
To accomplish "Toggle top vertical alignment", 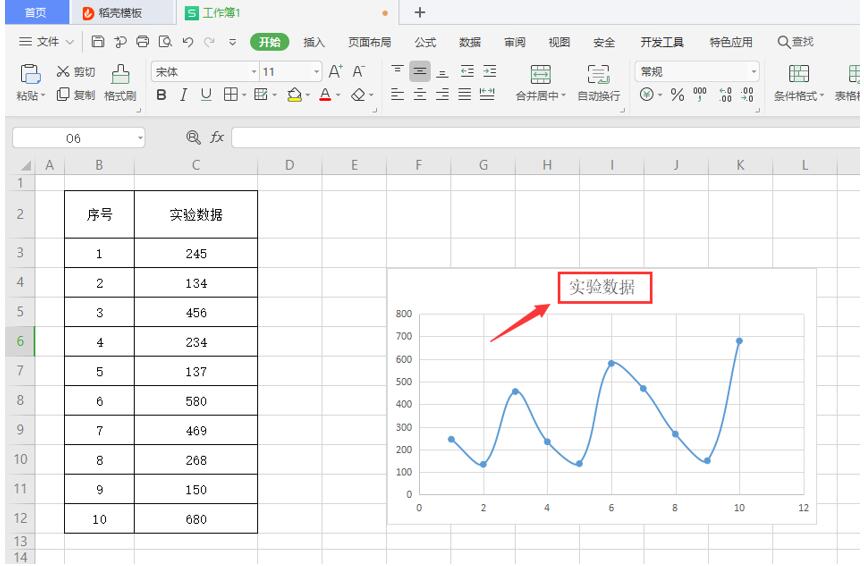I will 397,71.
